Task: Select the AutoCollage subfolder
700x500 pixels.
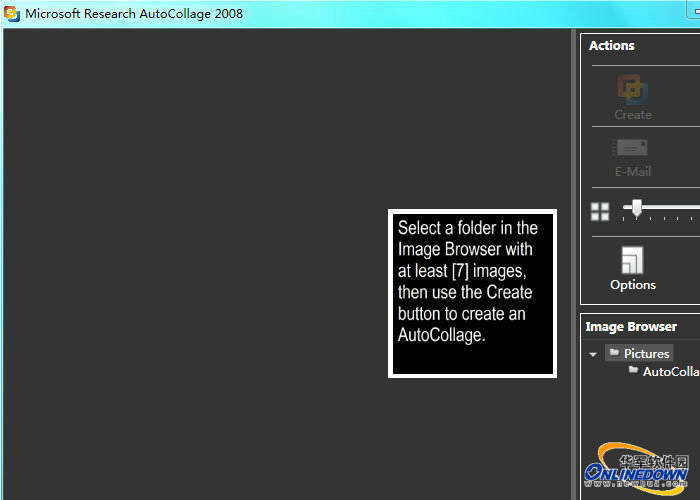Action: point(664,371)
